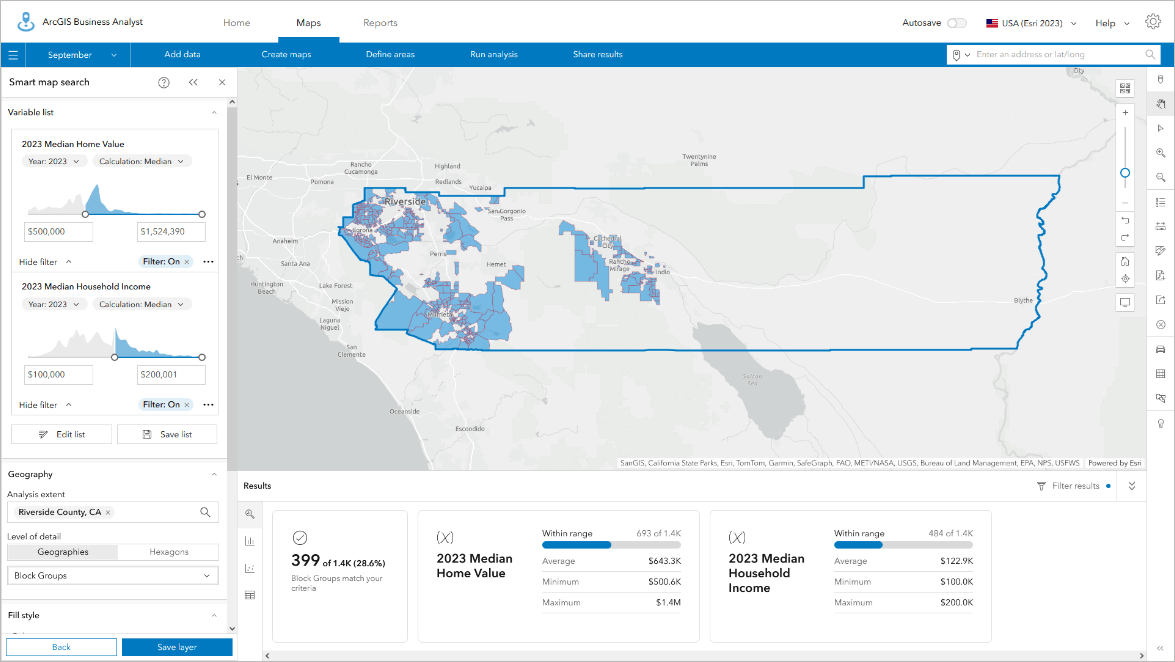Open the Block Groups dropdown
This screenshot has height=662, width=1175.
pyautogui.click(x=112, y=573)
